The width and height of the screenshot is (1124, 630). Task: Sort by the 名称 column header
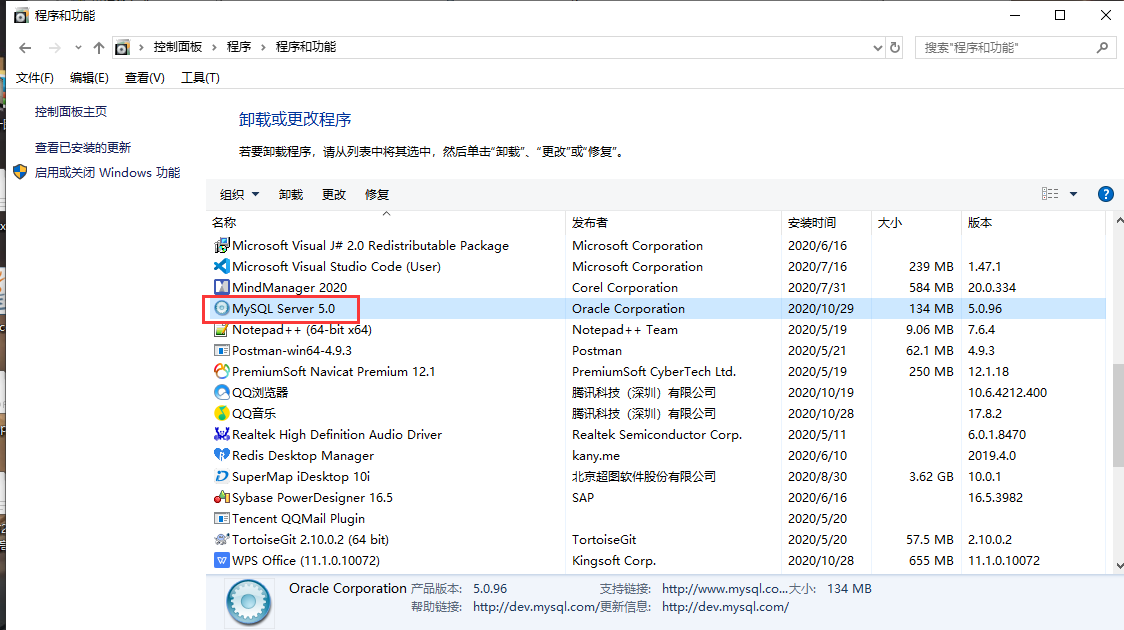(x=386, y=222)
